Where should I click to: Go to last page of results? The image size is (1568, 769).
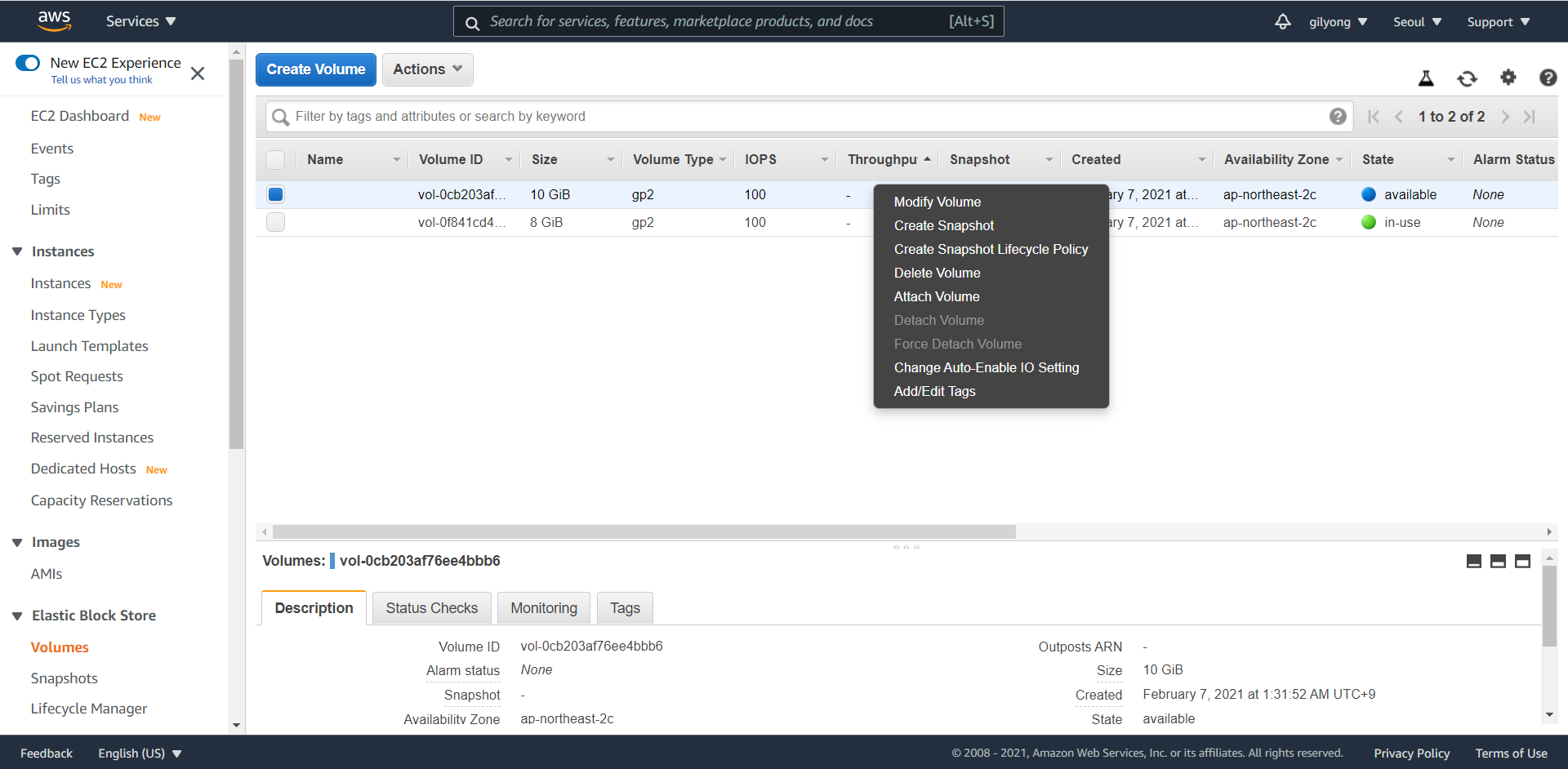click(1530, 117)
